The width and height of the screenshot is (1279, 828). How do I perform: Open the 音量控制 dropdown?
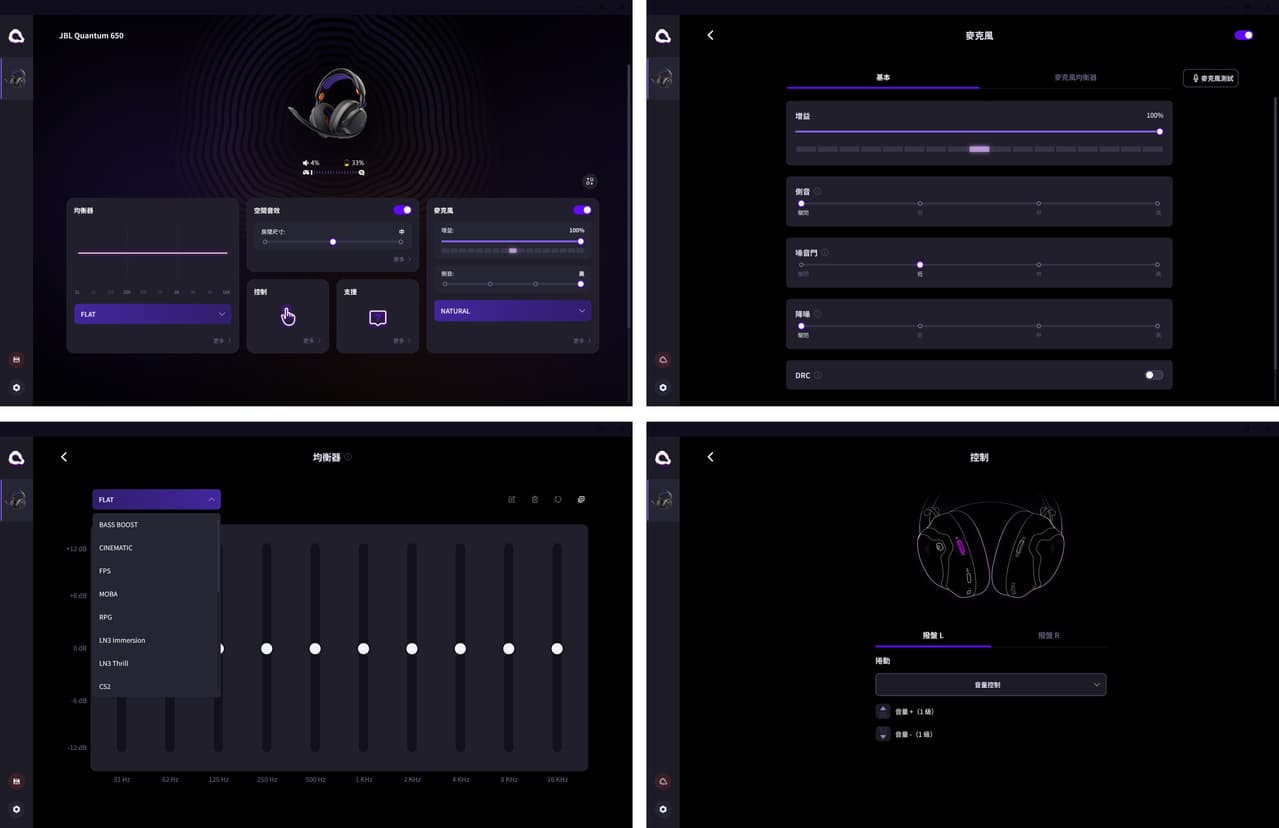tap(990, 685)
